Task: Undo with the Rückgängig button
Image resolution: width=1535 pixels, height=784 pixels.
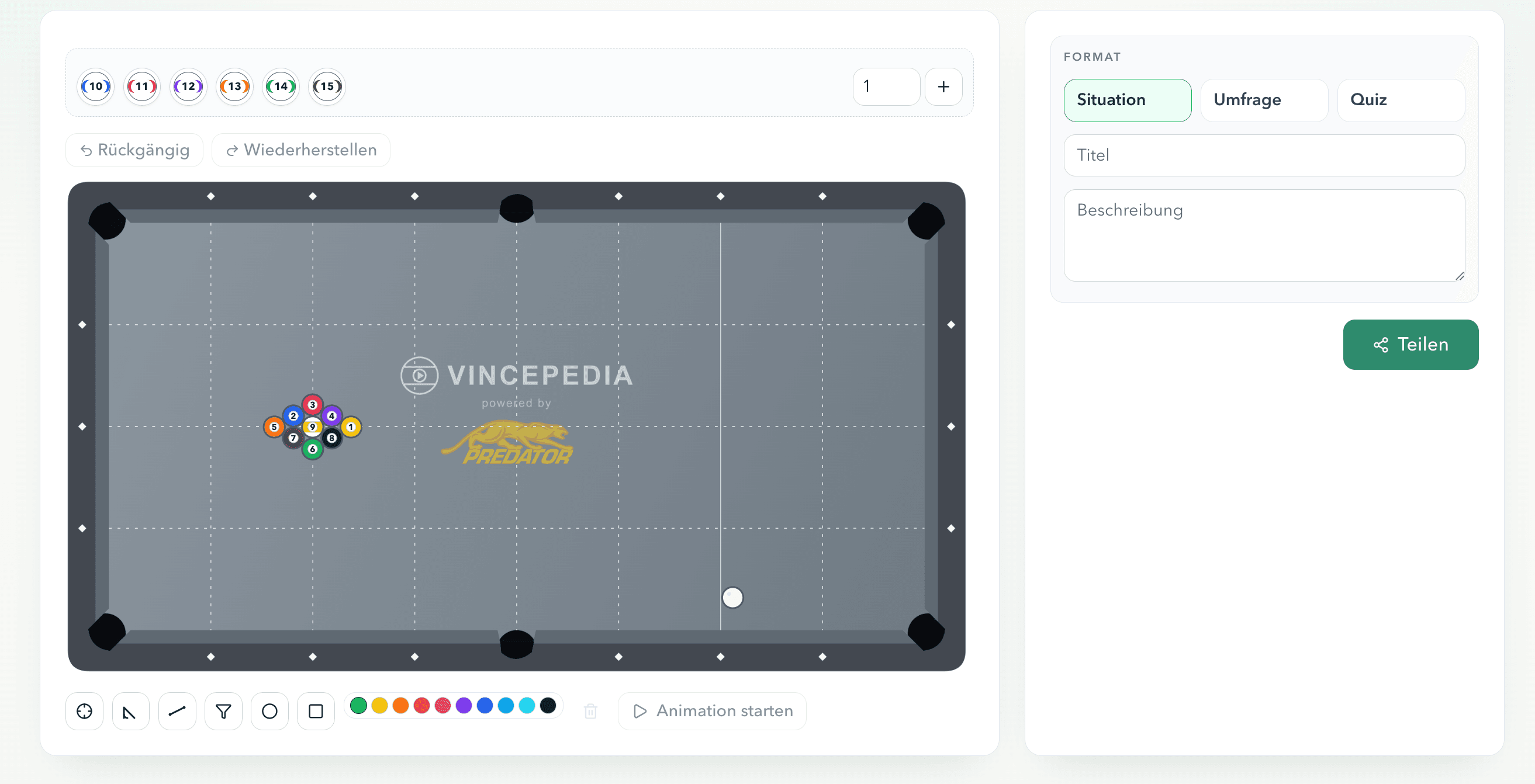Action: coord(134,150)
